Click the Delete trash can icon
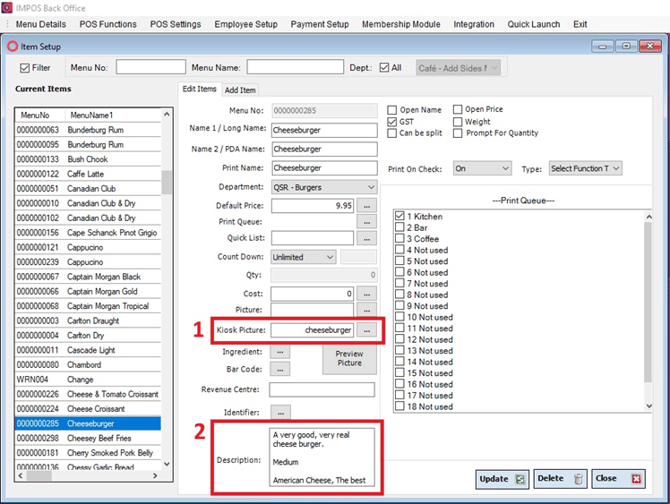Image resolution: width=670 pixels, height=504 pixels. pyautogui.click(x=578, y=479)
